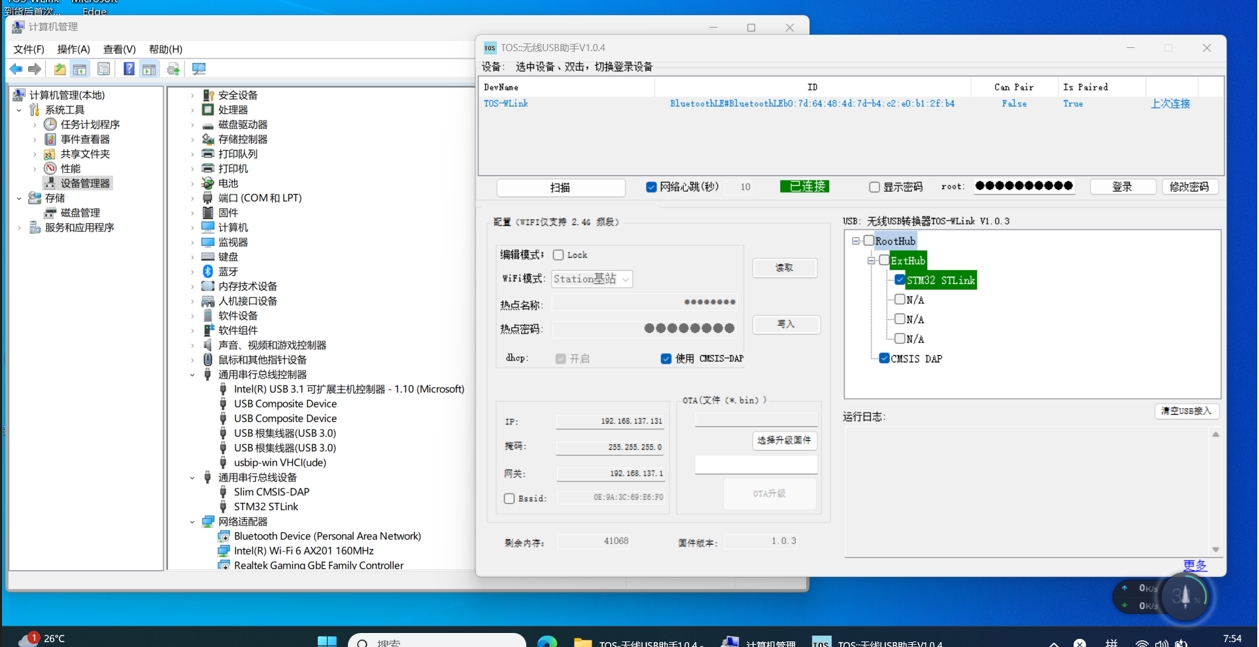The image size is (1259, 647).
Task: Click the 热点名称 hotspot name field
Action: (646, 302)
